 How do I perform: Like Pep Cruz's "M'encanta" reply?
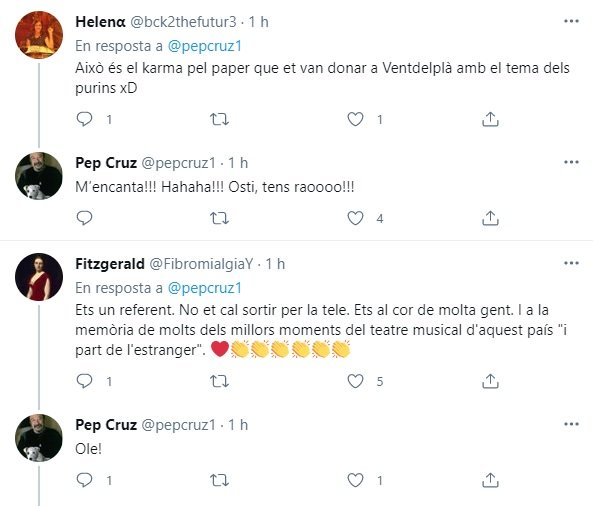tap(355, 218)
